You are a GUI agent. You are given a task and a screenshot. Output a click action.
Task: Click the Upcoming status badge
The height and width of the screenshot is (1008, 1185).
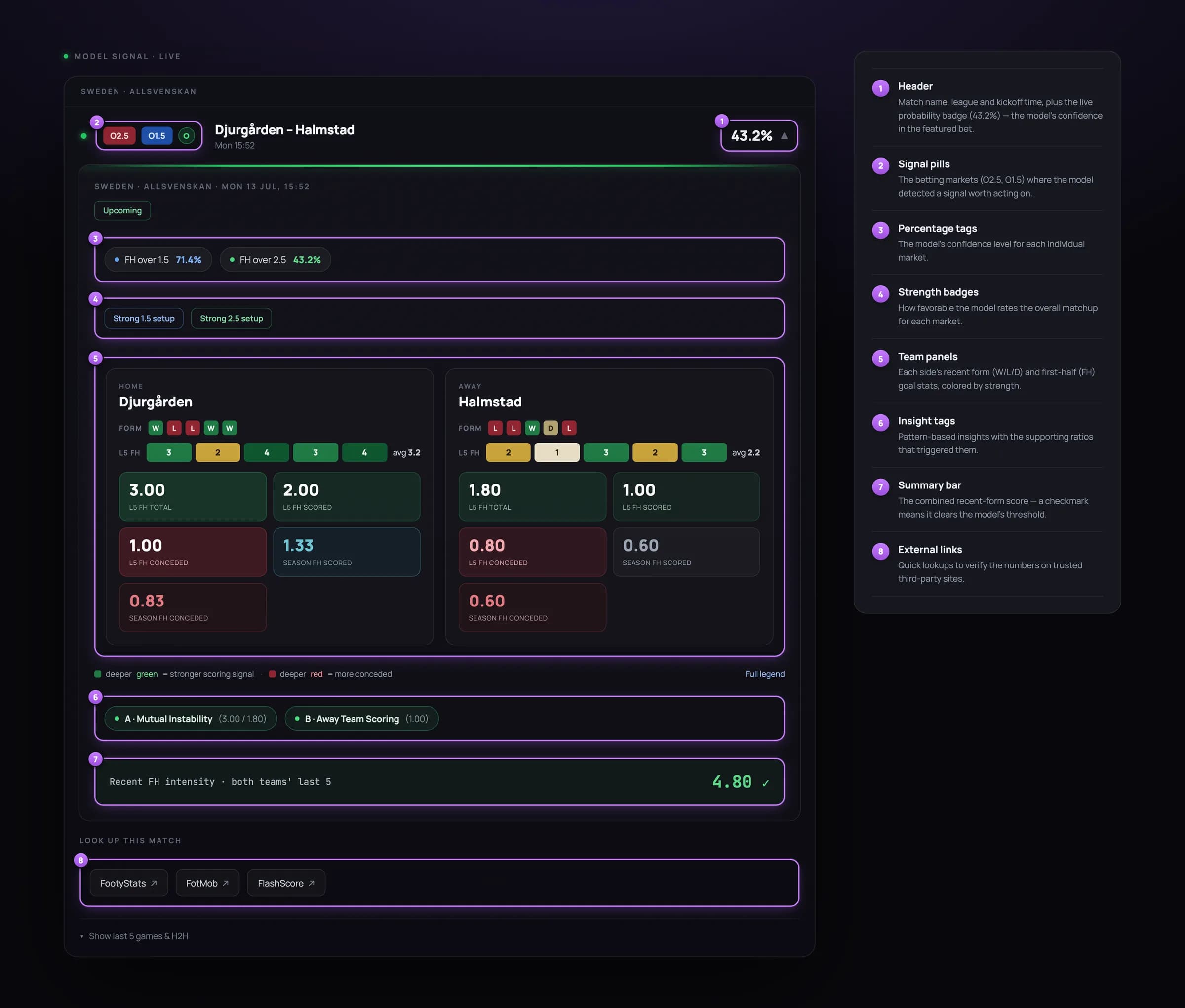(x=122, y=210)
